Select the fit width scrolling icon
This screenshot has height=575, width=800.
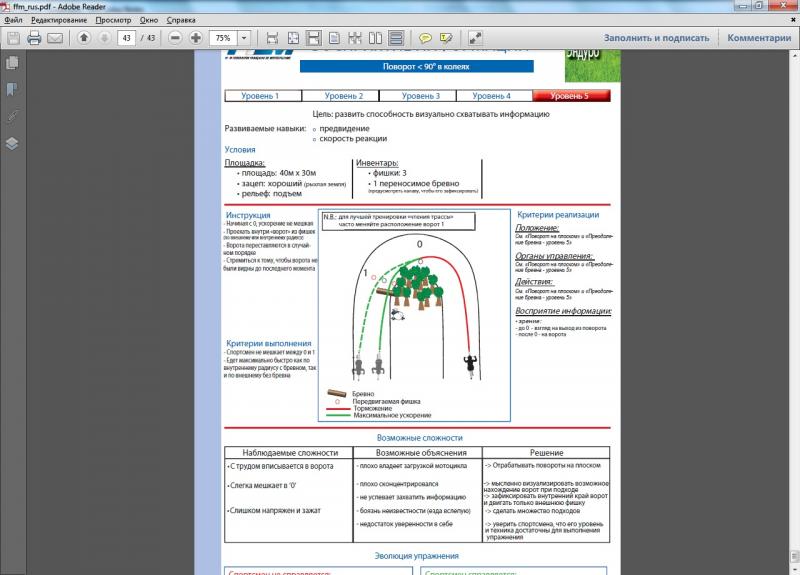[272, 38]
